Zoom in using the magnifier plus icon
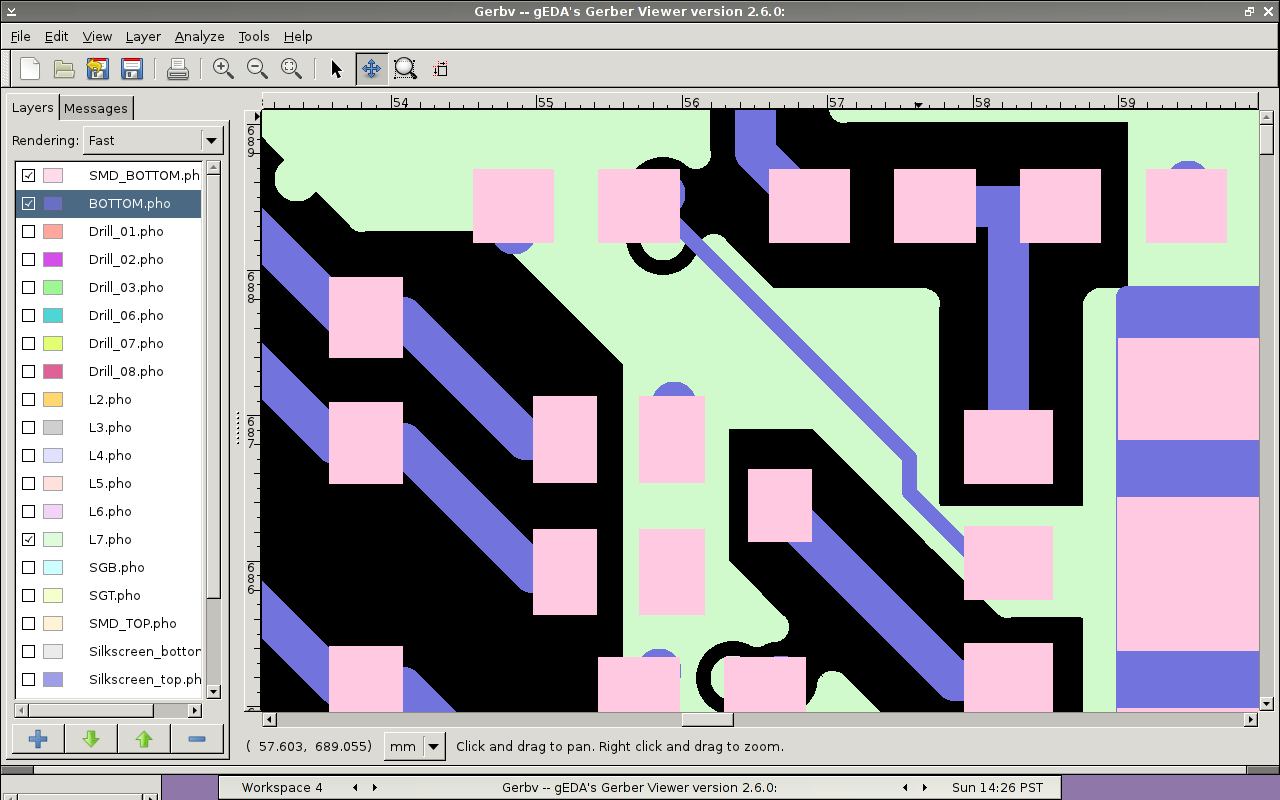Image resolution: width=1280 pixels, height=800 pixels. tap(223, 69)
